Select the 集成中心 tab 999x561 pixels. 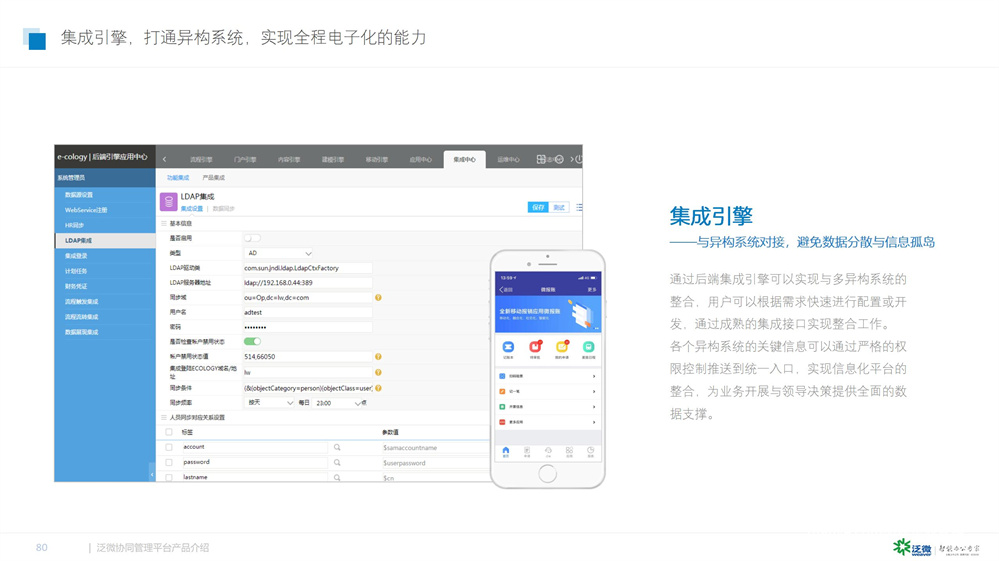tap(464, 160)
